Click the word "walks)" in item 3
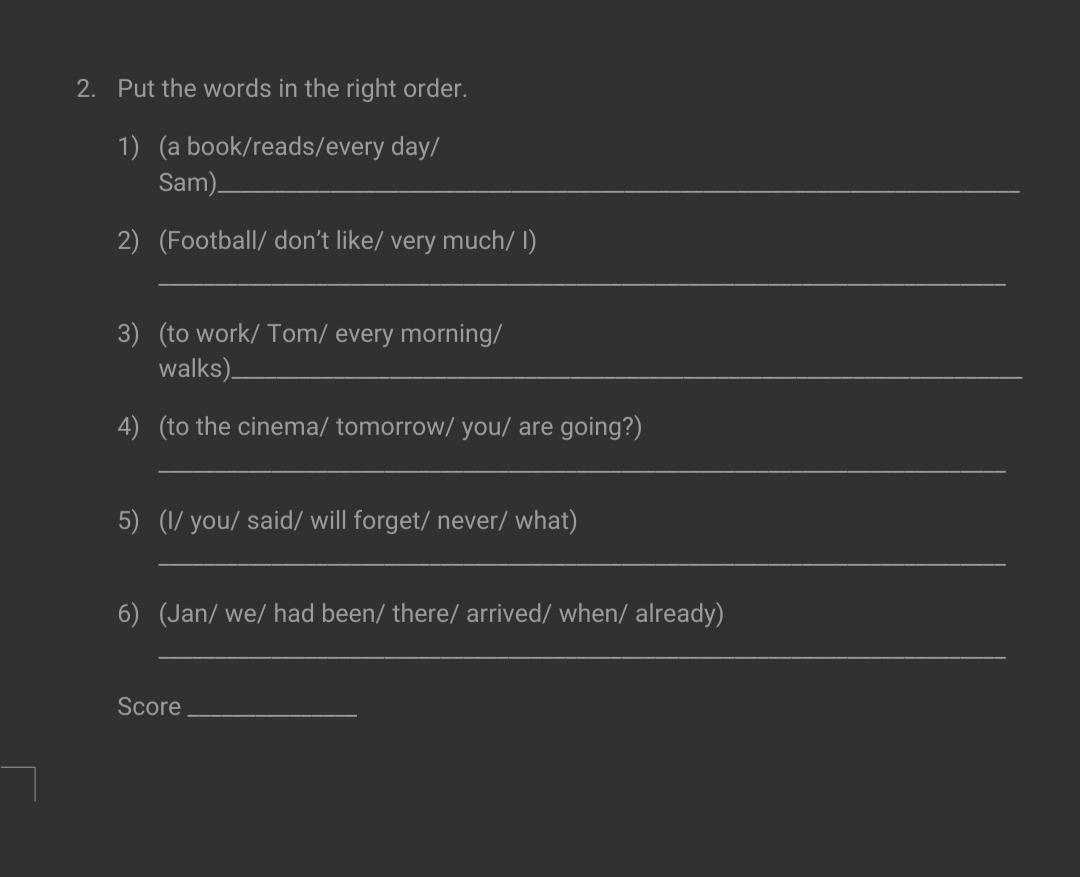Viewport: 1080px width, 877px height. click(x=194, y=369)
